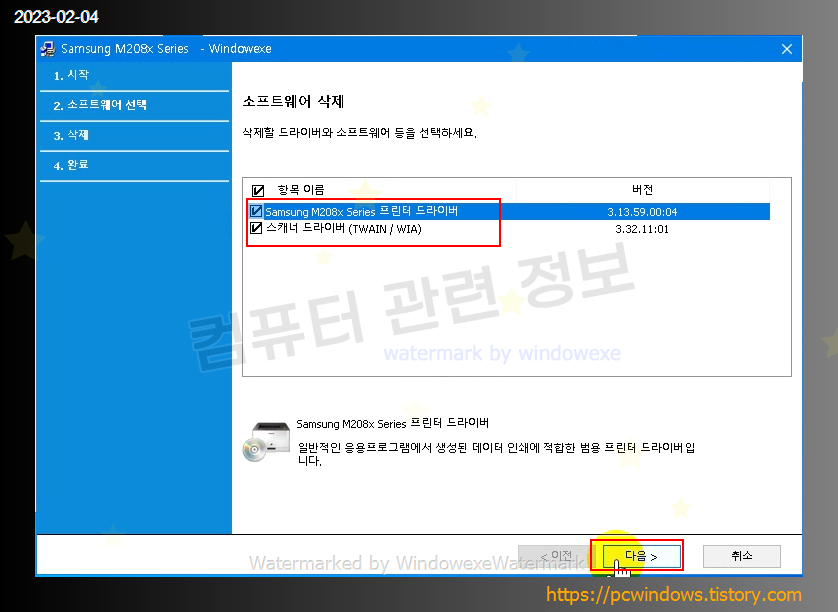Click the 취소 button

[x=742, y=556]
